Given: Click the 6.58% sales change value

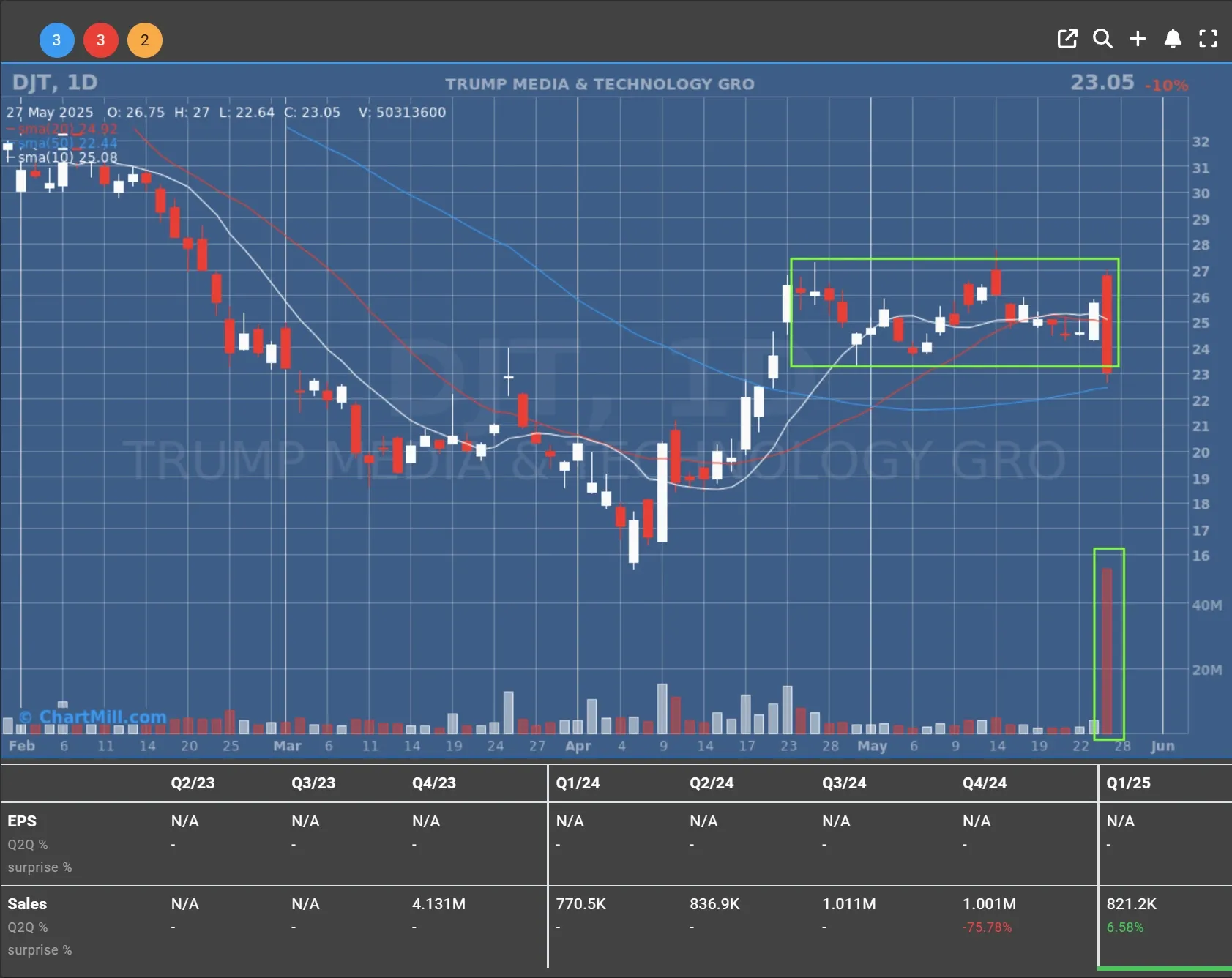Looking at the screenshot, I should tap(1124, 927).
